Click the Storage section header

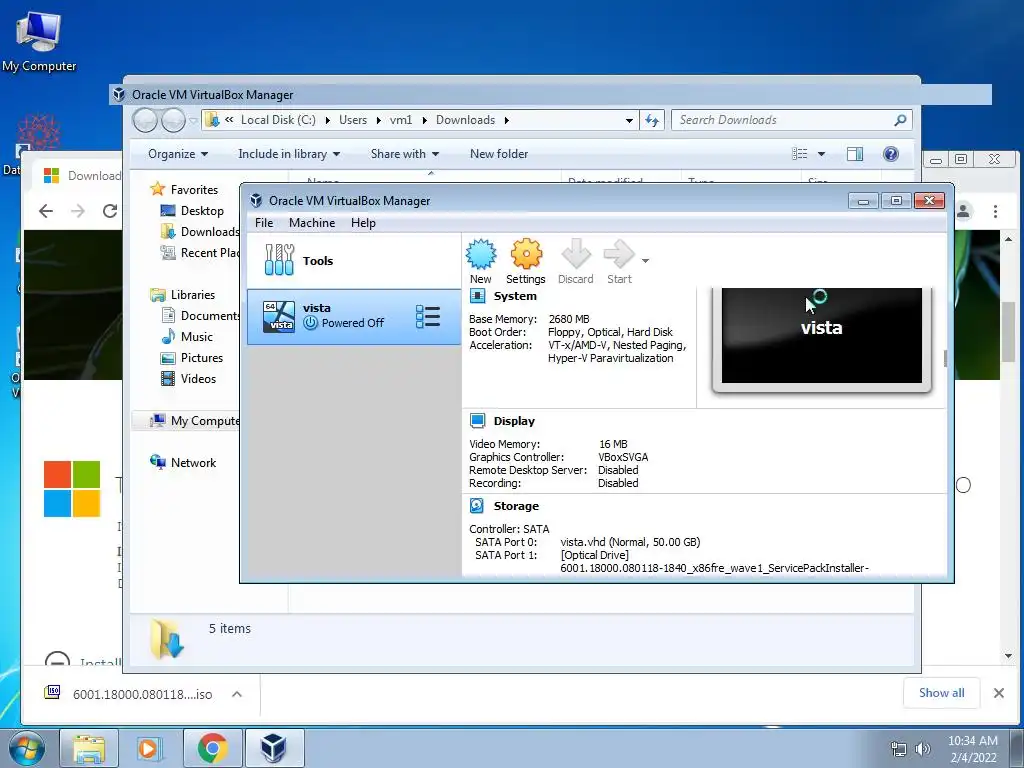pos(516,506)
